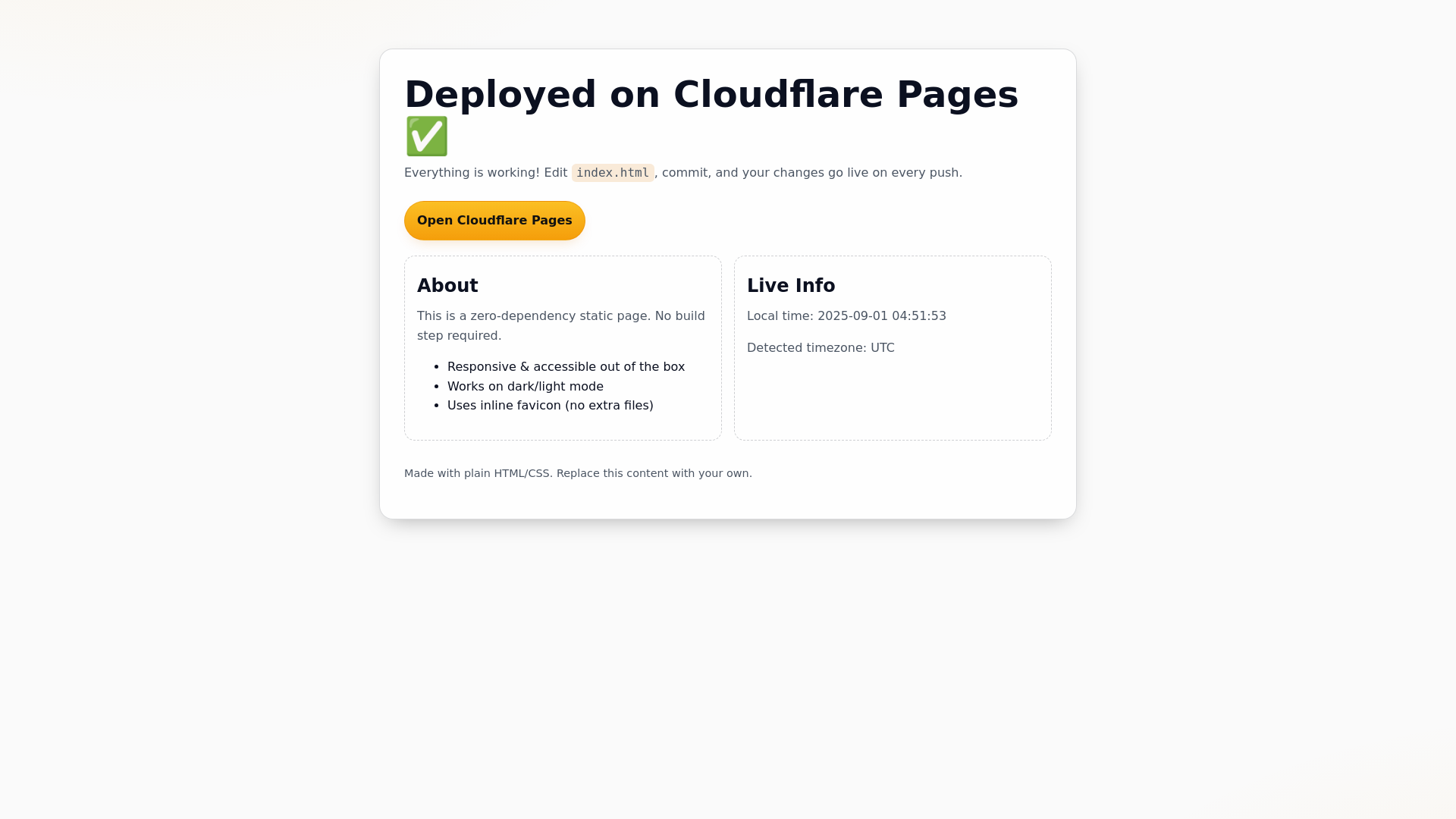Open Cloudflare Pages via the orange button
The image size is (1456, 819).
coord(494,221)
